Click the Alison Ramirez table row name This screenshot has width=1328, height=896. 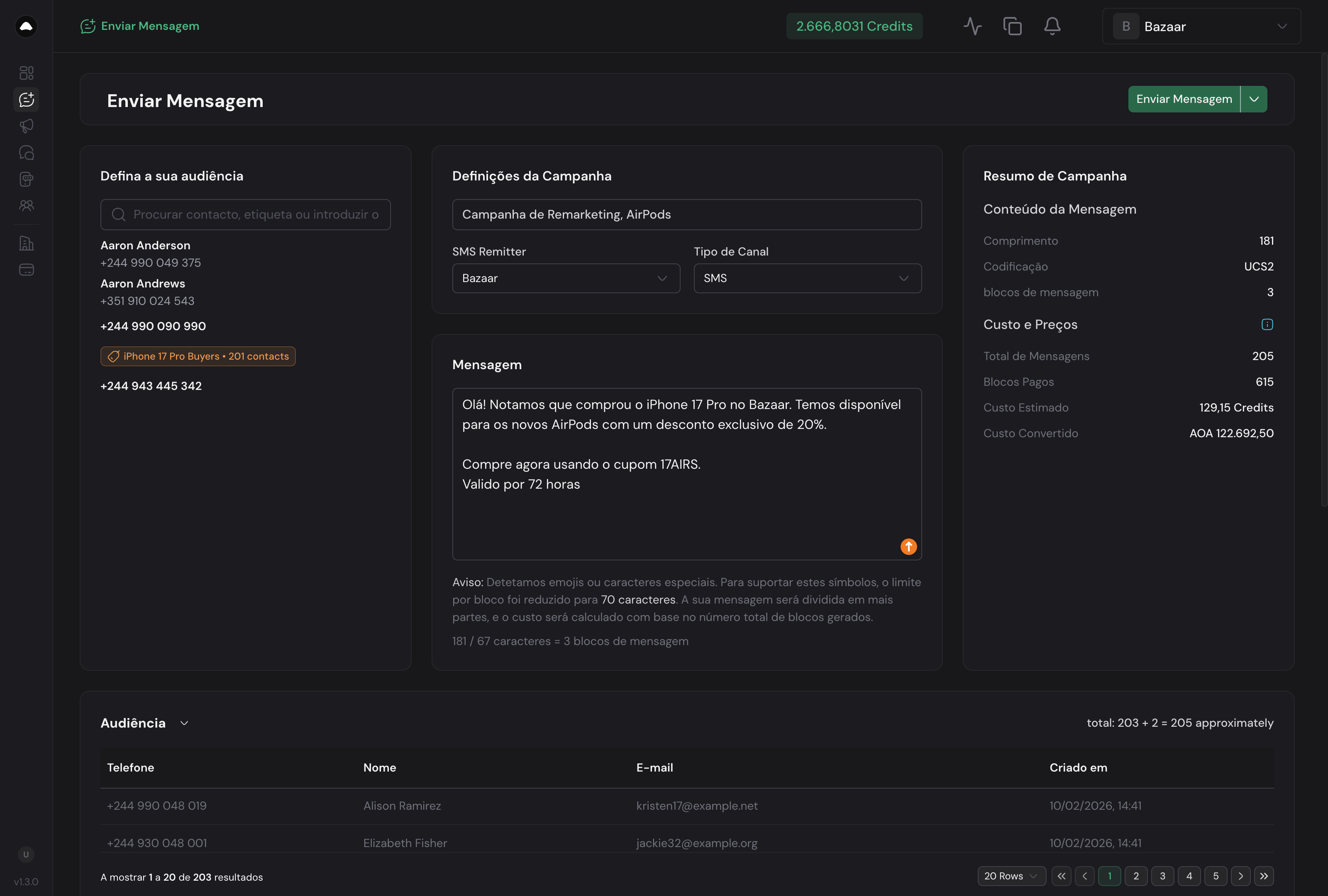coord(402,806)
